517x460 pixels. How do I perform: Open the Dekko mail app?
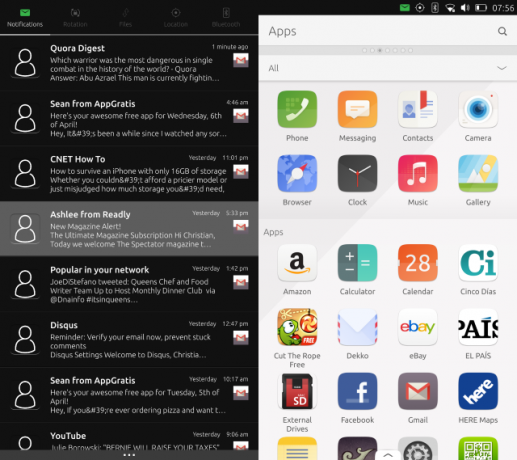357,327
